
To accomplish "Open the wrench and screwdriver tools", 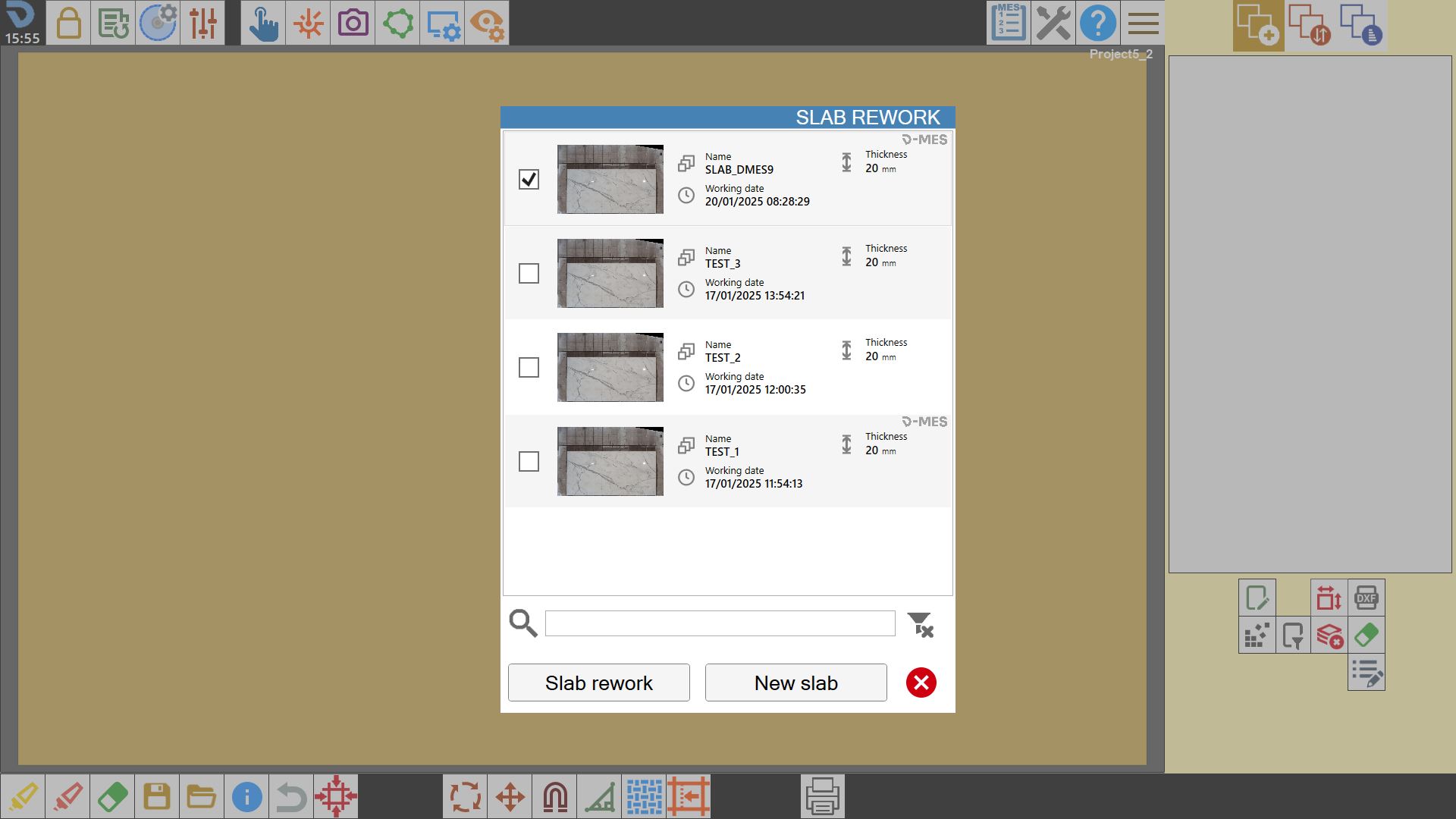I will (x=1053, y=23).
